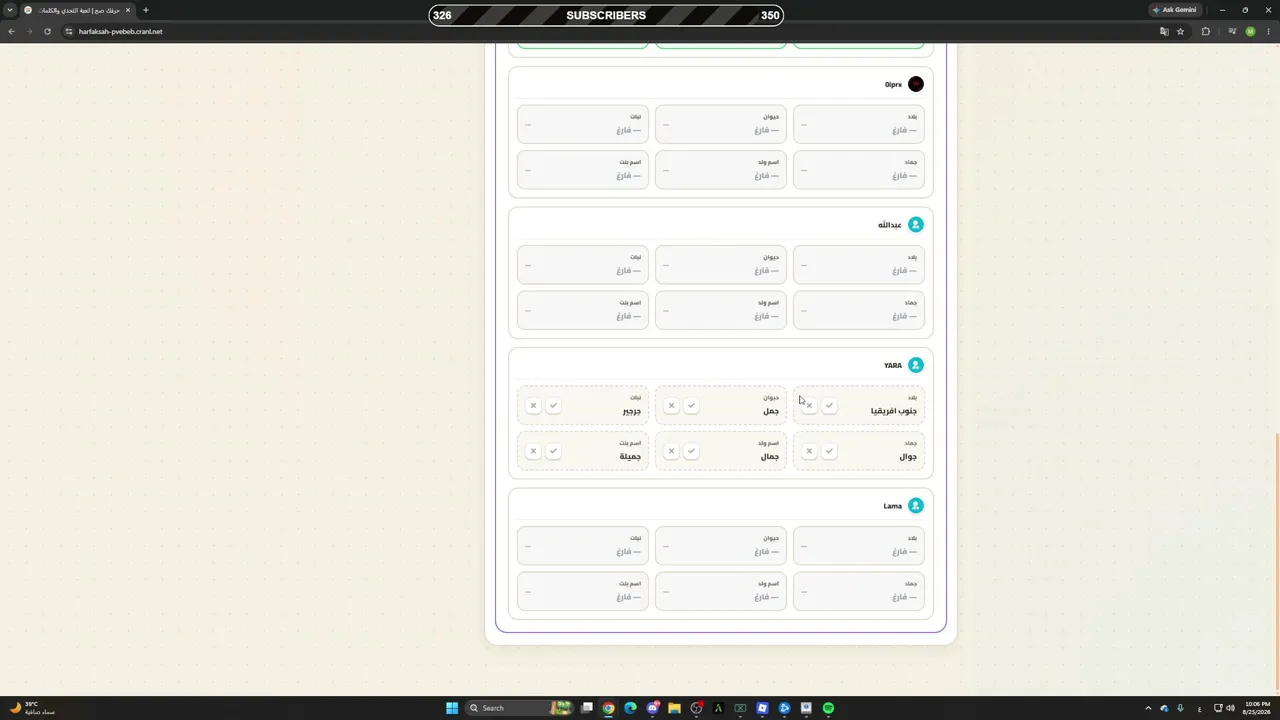The height and width of the screenshot is (720, 1280).
Task: Approve YARA's country answer جنوب افريقيا
Action: [829, 405]
